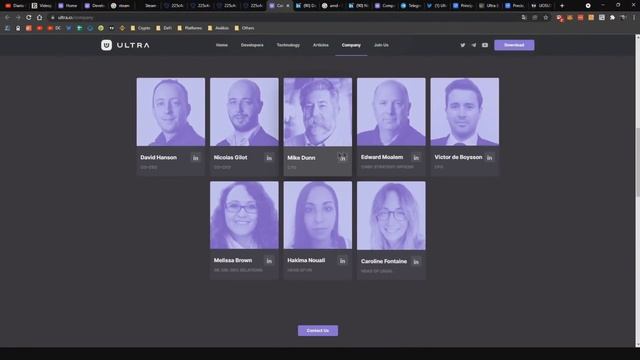This screenshot has width=640, height=360.
Task: Switch to the steam browser tab
Action: pos(120,6)
